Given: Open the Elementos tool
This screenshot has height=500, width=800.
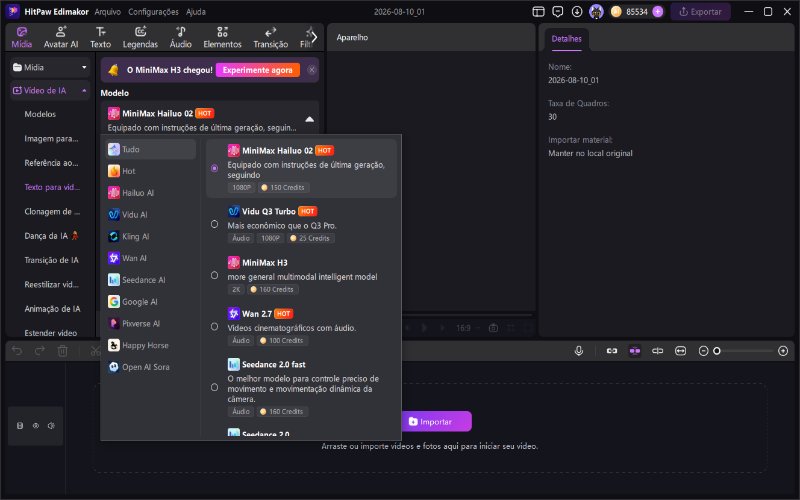Looking at the screenshot, I should tap(222, 37).
